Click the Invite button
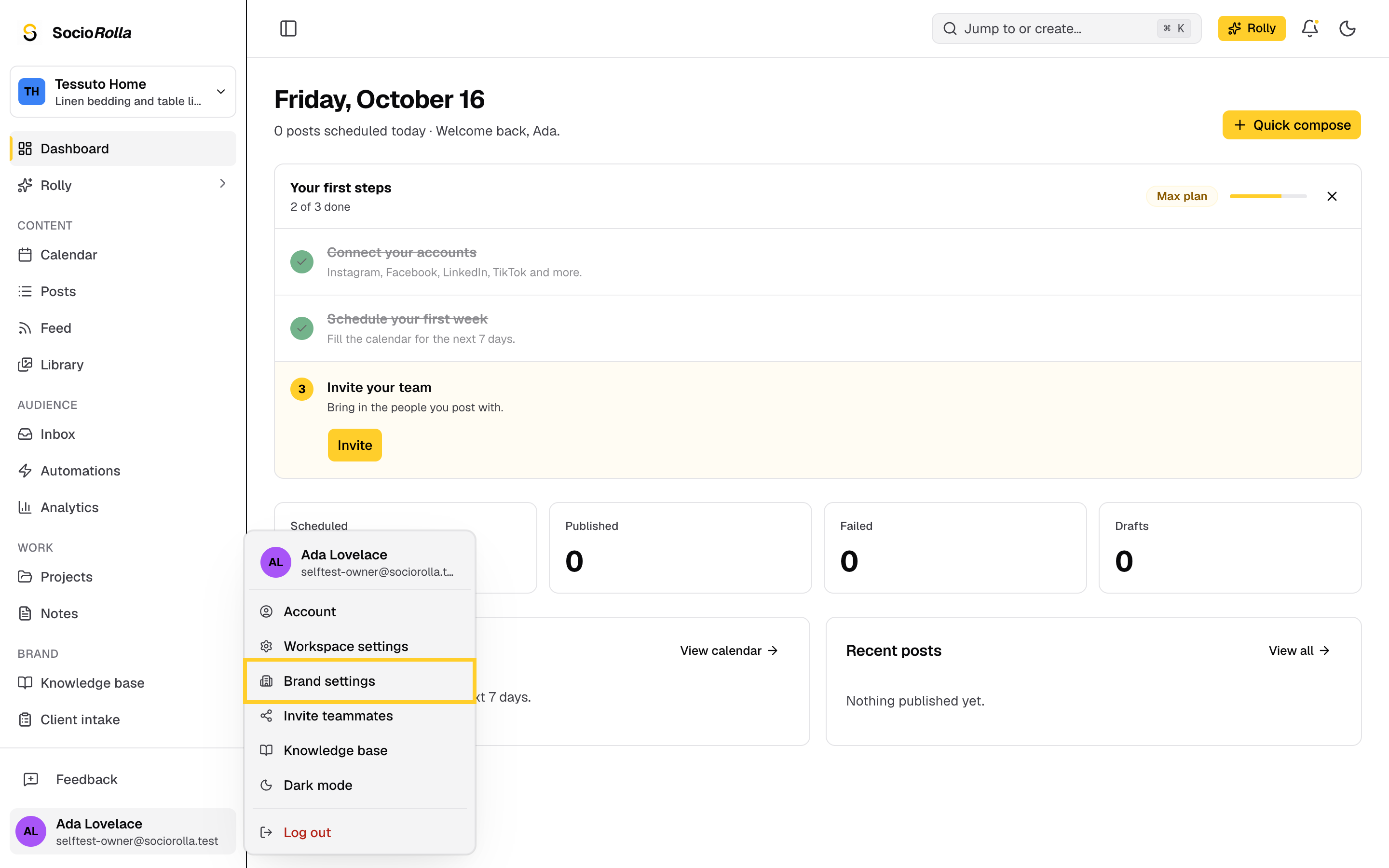This screenshot has height=868, width=1389. pos(354,445)
